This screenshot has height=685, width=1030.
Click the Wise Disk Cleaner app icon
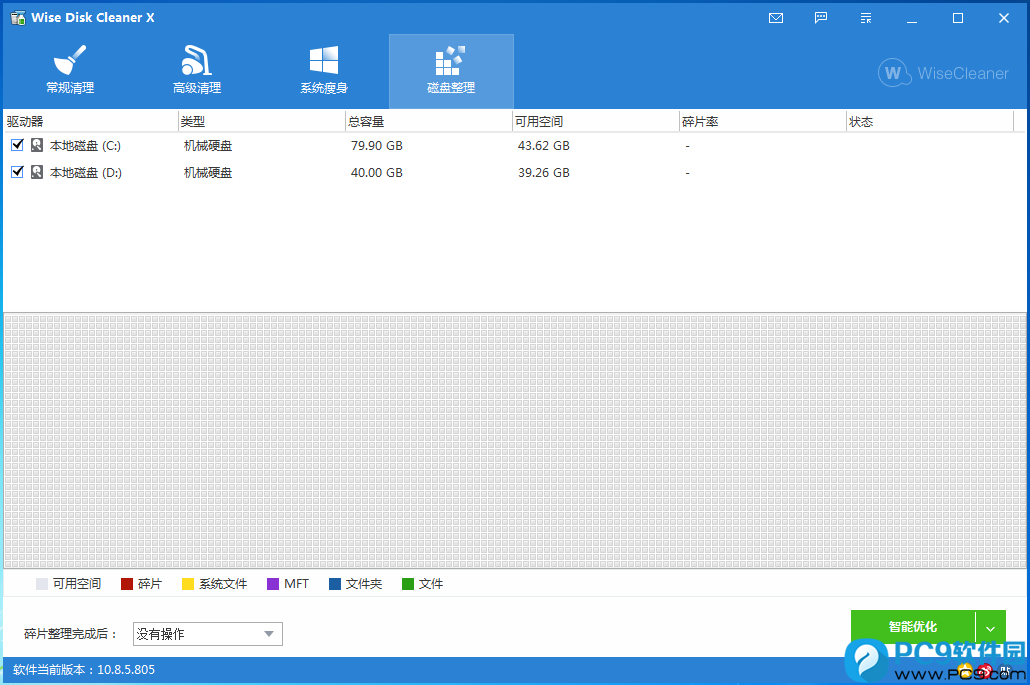[x=18, y=18]
